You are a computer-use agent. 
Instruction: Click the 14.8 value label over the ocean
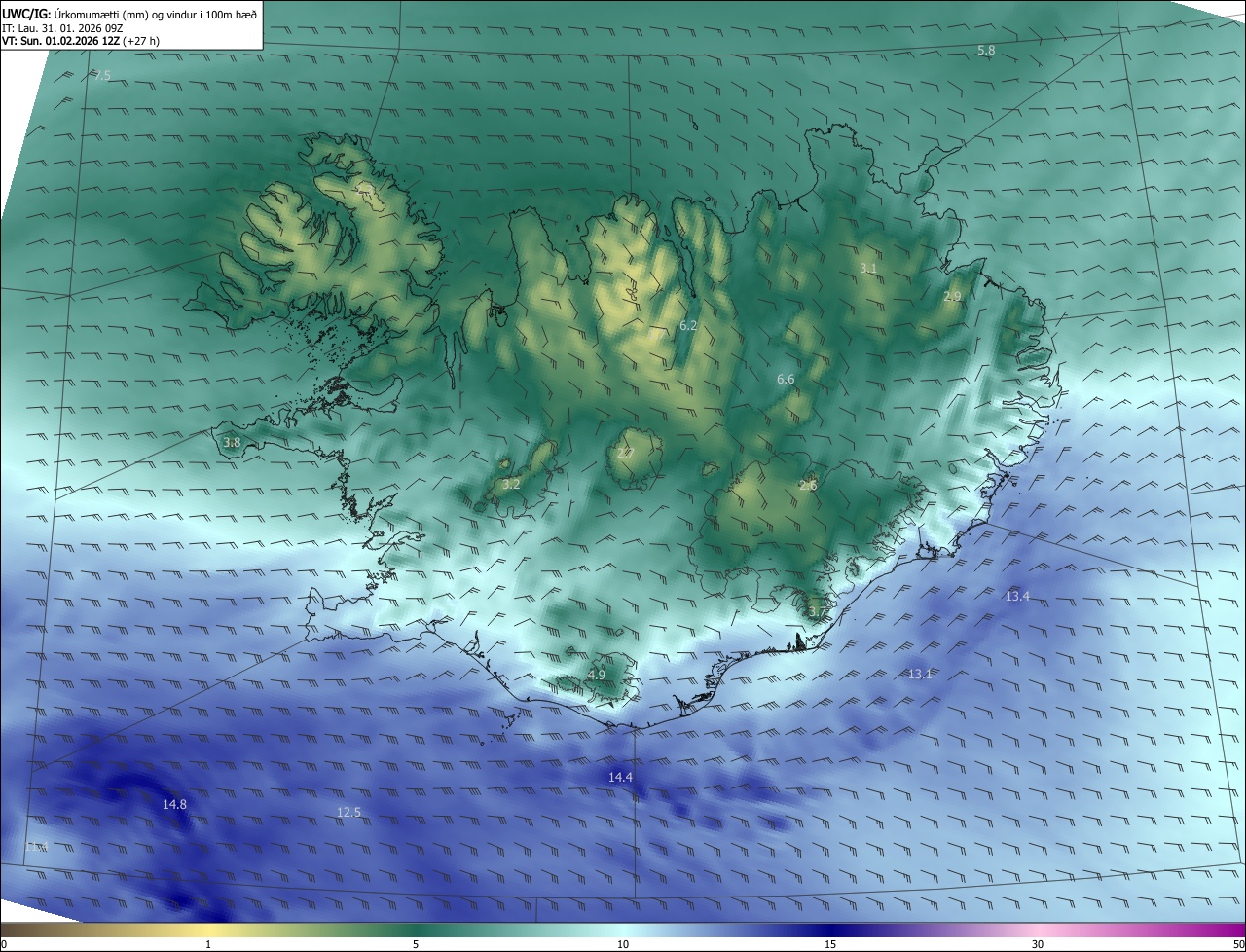click(x=174, y=804)
